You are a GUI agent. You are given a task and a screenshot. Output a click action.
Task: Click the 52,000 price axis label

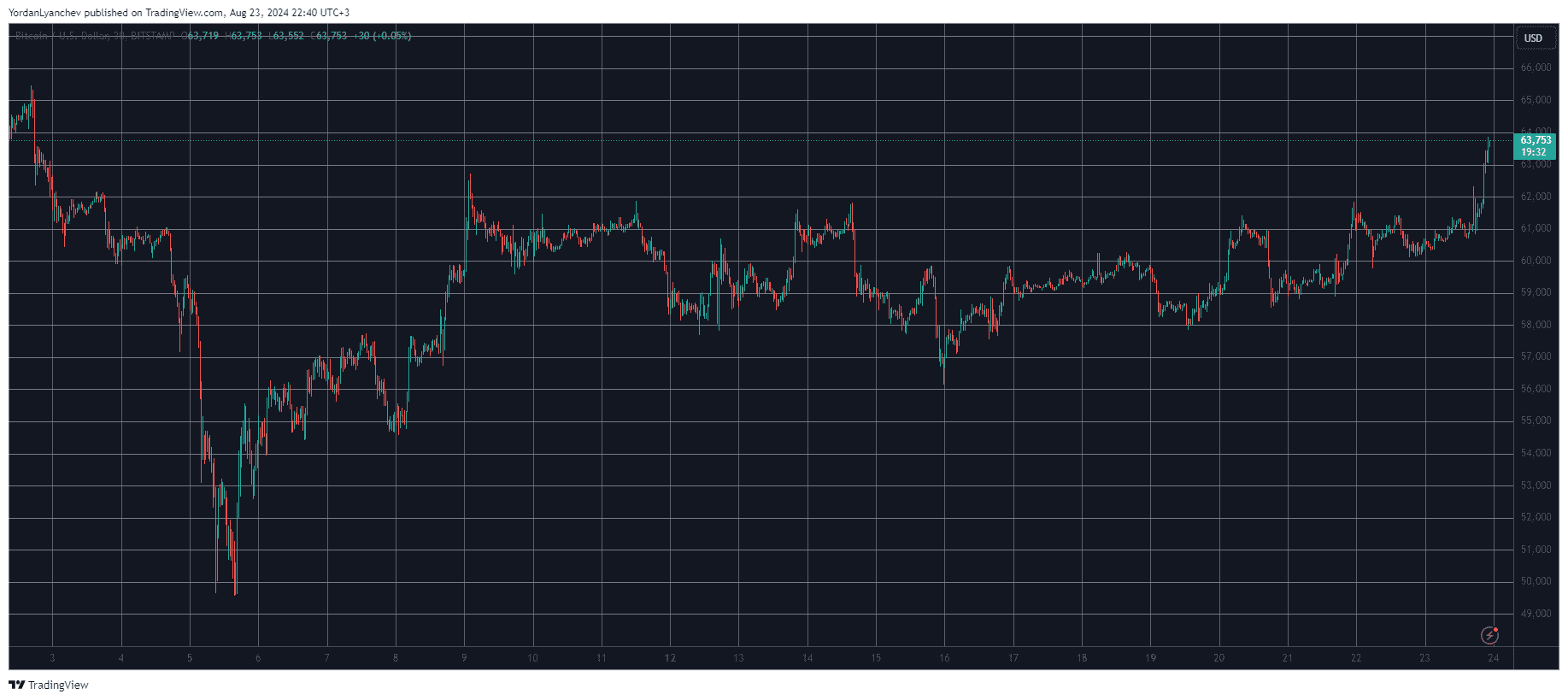[x=1536, y=517]
